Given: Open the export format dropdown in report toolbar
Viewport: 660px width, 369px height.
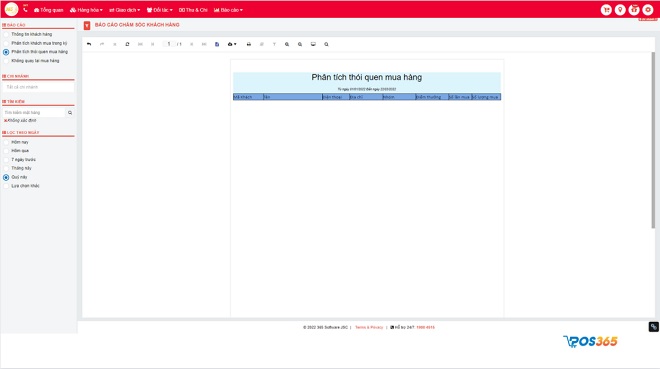Looking at the screenshot, I should click(232, 44).
